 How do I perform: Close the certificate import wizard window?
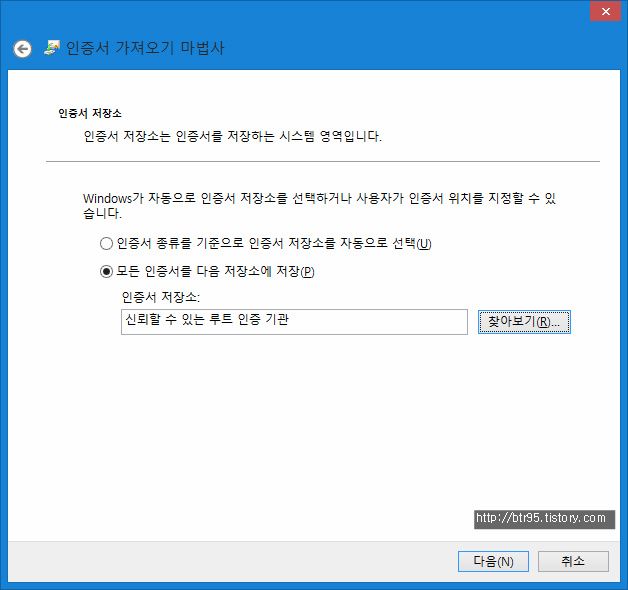[605, 11]
